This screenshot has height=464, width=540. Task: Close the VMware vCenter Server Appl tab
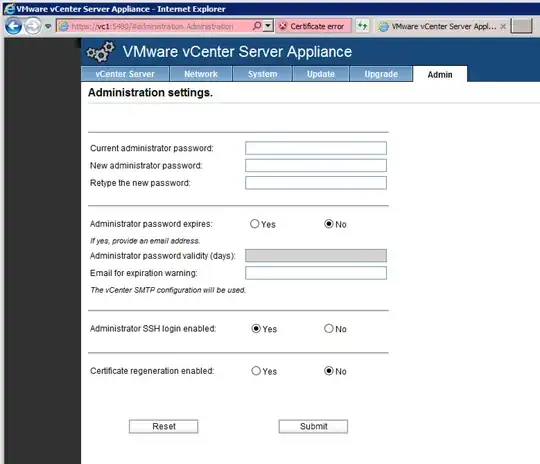503,27
